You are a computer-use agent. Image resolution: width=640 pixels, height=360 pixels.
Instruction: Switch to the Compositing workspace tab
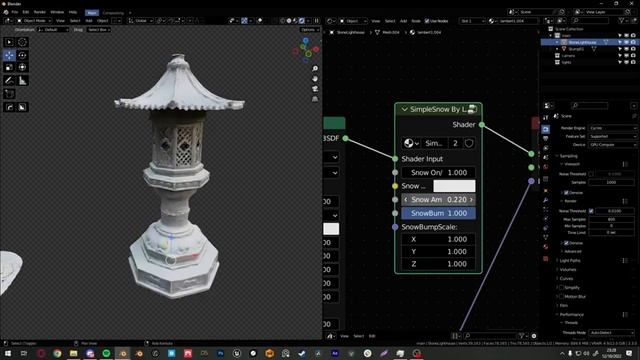click(113, 13)
